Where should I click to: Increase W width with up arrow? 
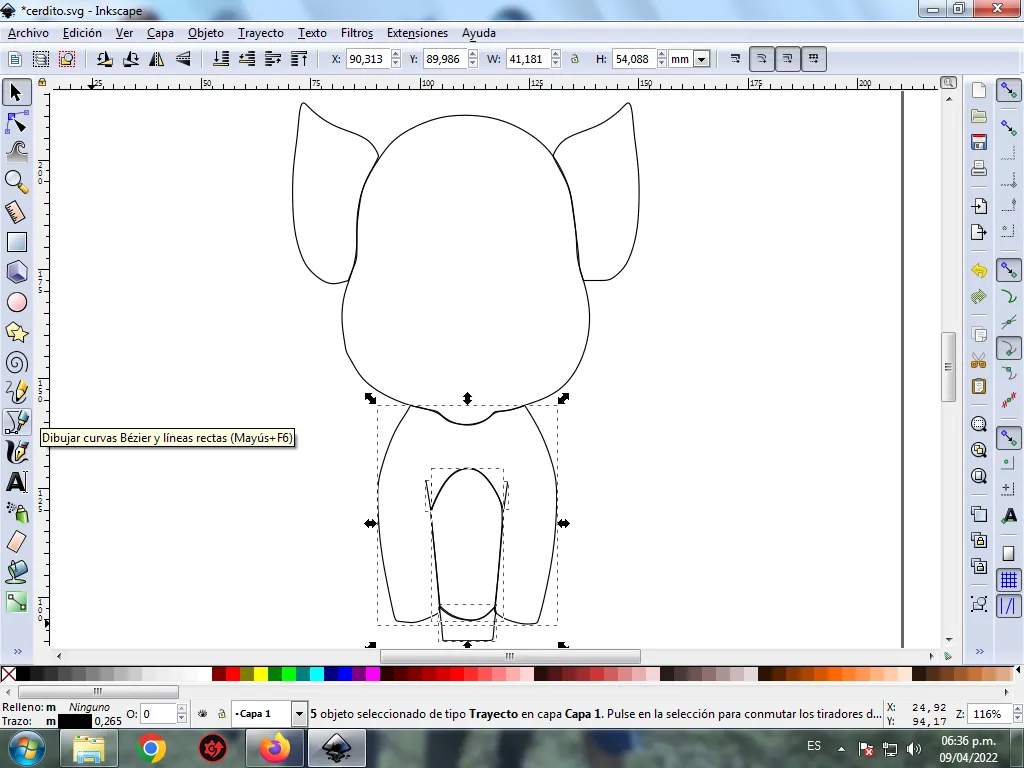(x=556, y=54)
